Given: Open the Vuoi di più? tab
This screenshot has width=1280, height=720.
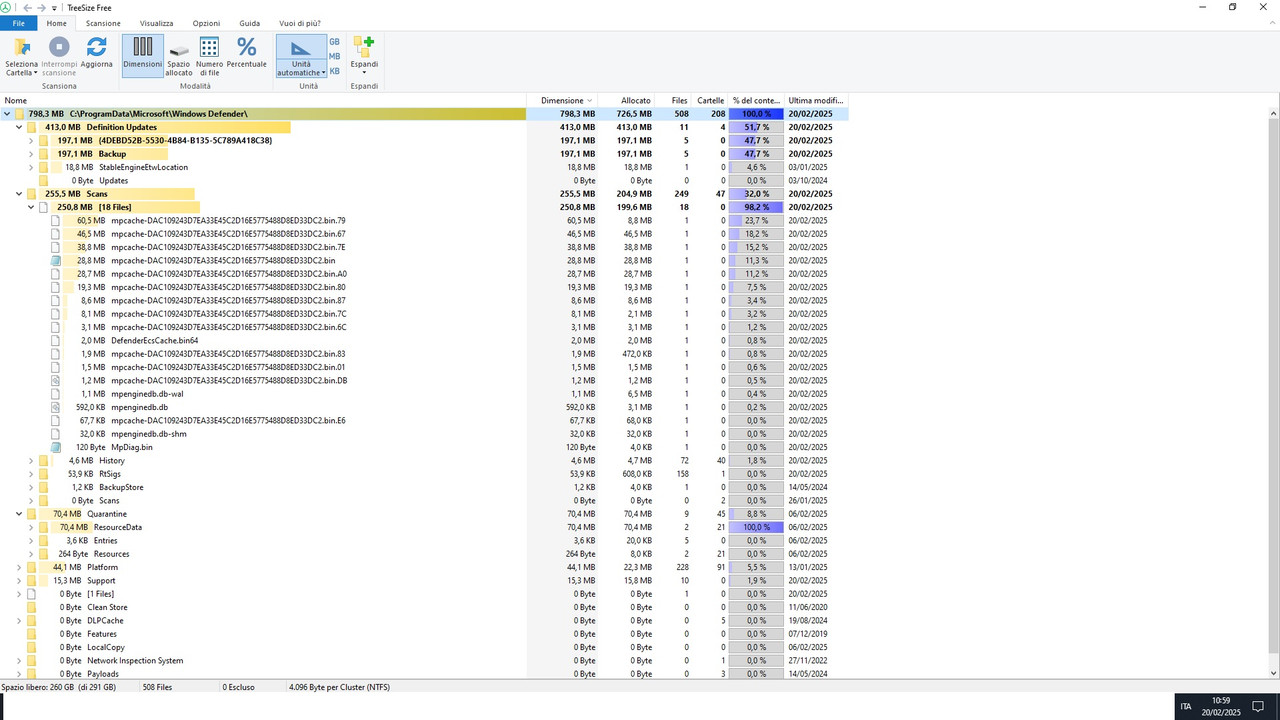Looking at the screenshot, I should pos(300,23).
